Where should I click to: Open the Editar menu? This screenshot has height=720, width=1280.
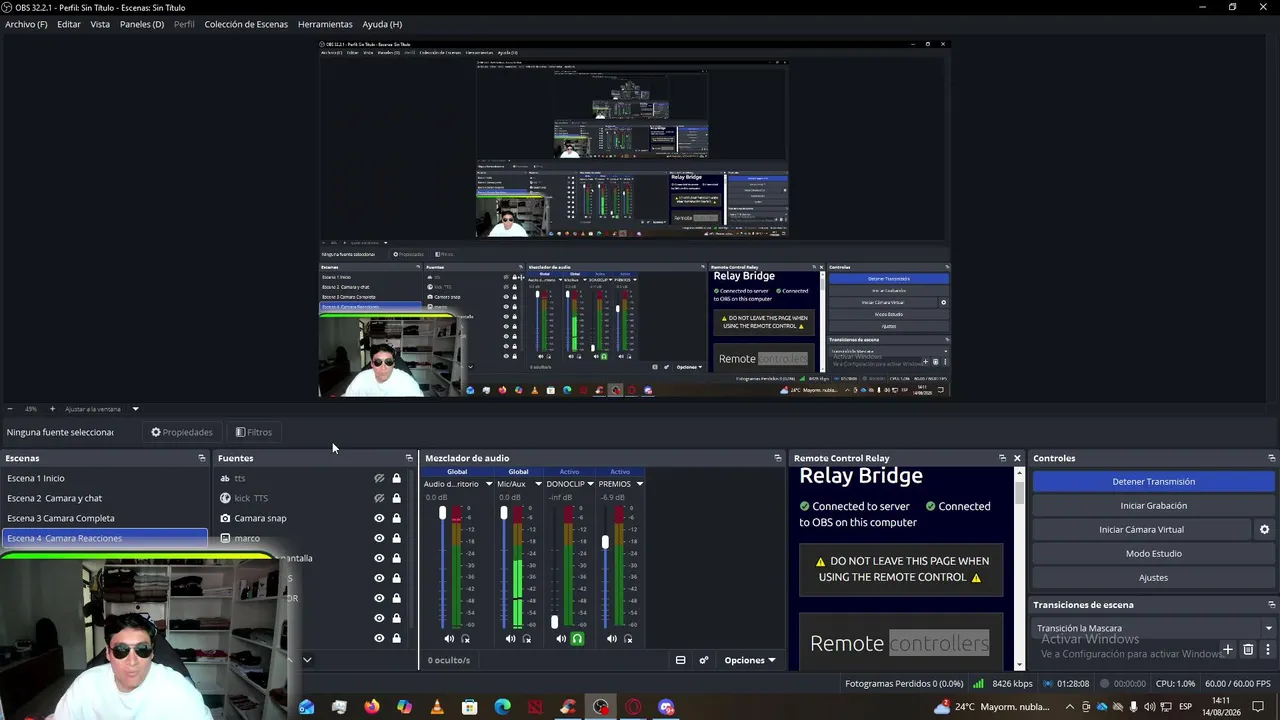click(x=69, y=24)
